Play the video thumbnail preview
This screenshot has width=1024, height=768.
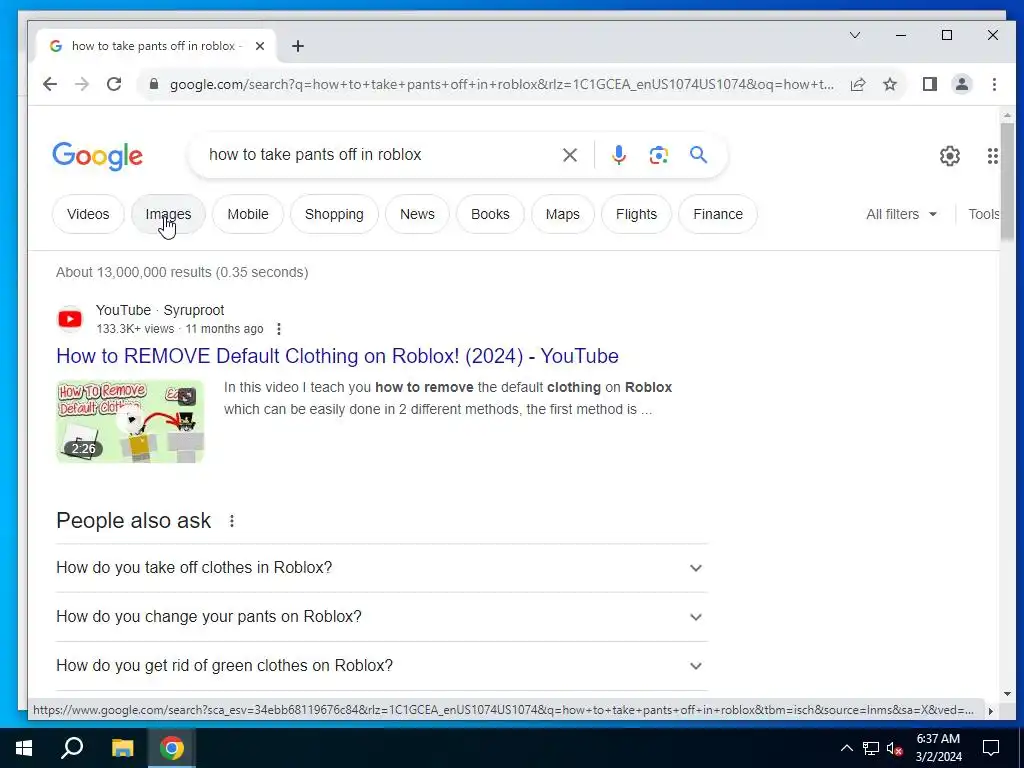pos(130,421)
